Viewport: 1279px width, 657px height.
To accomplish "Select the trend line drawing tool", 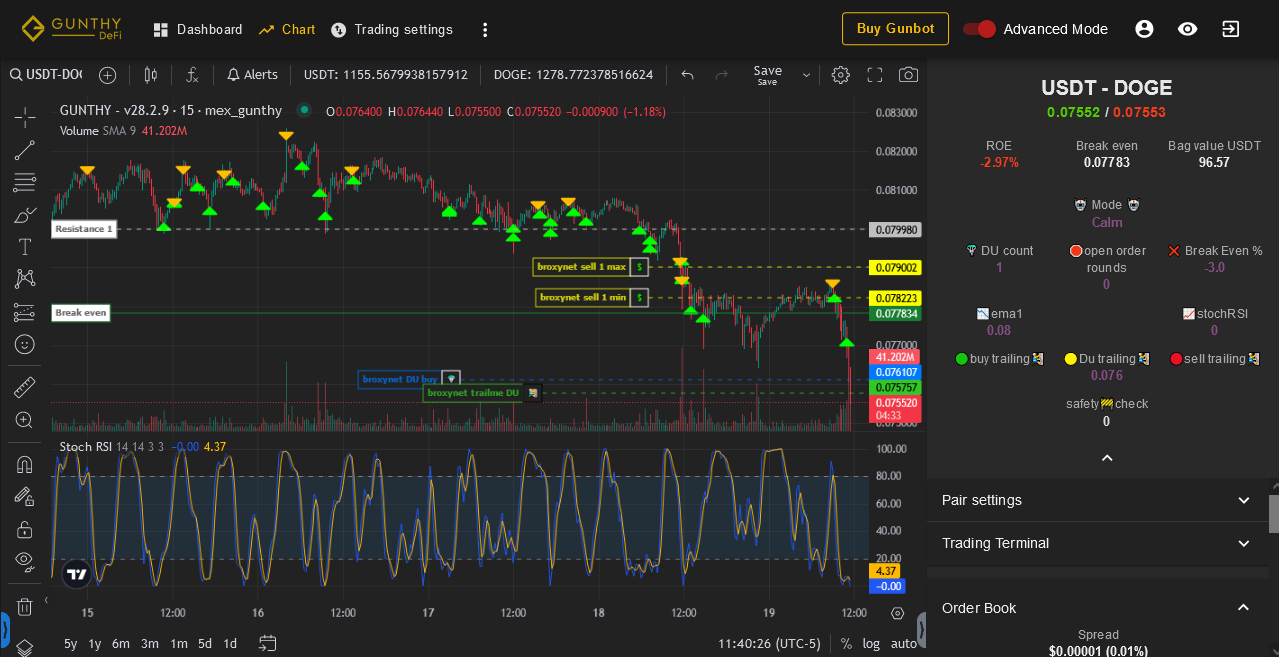I will (25, 150).
